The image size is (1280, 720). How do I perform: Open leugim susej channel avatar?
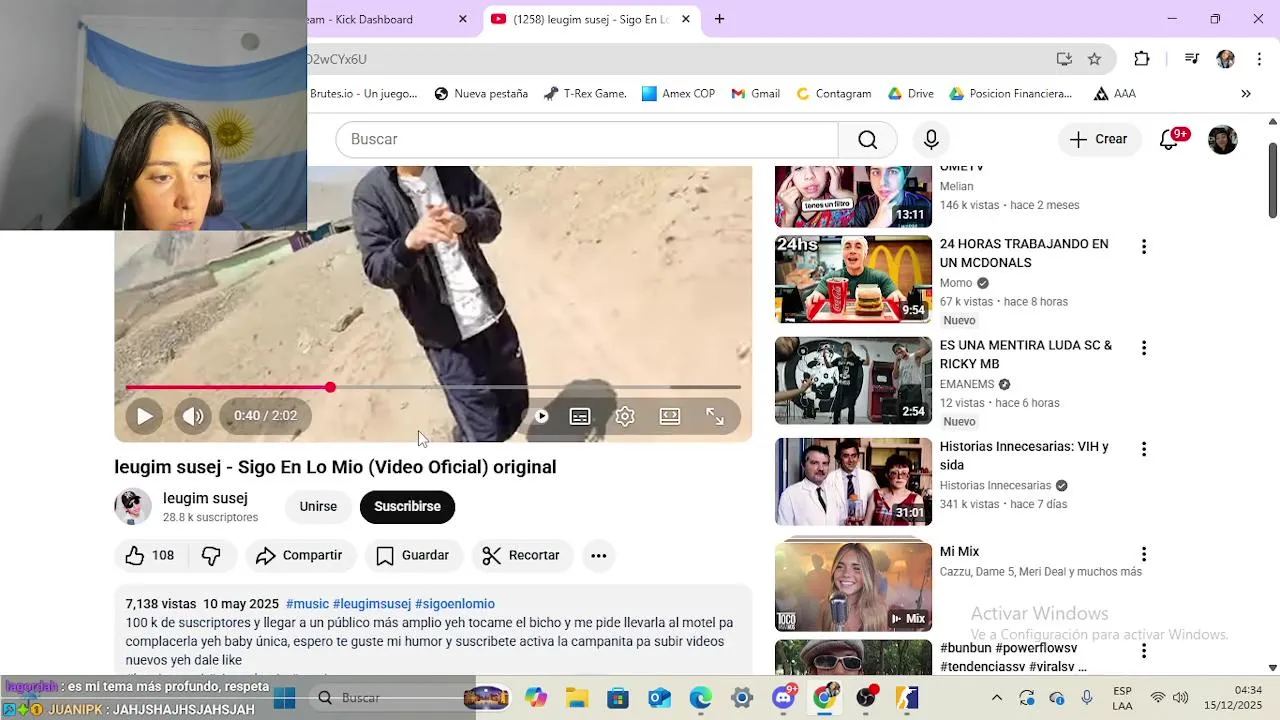tap(133, 507)
